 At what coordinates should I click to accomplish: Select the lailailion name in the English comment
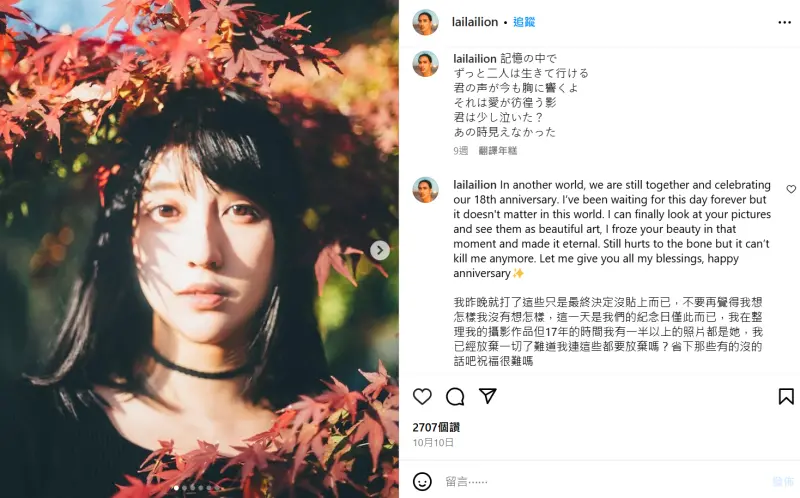tap(474, 185)
